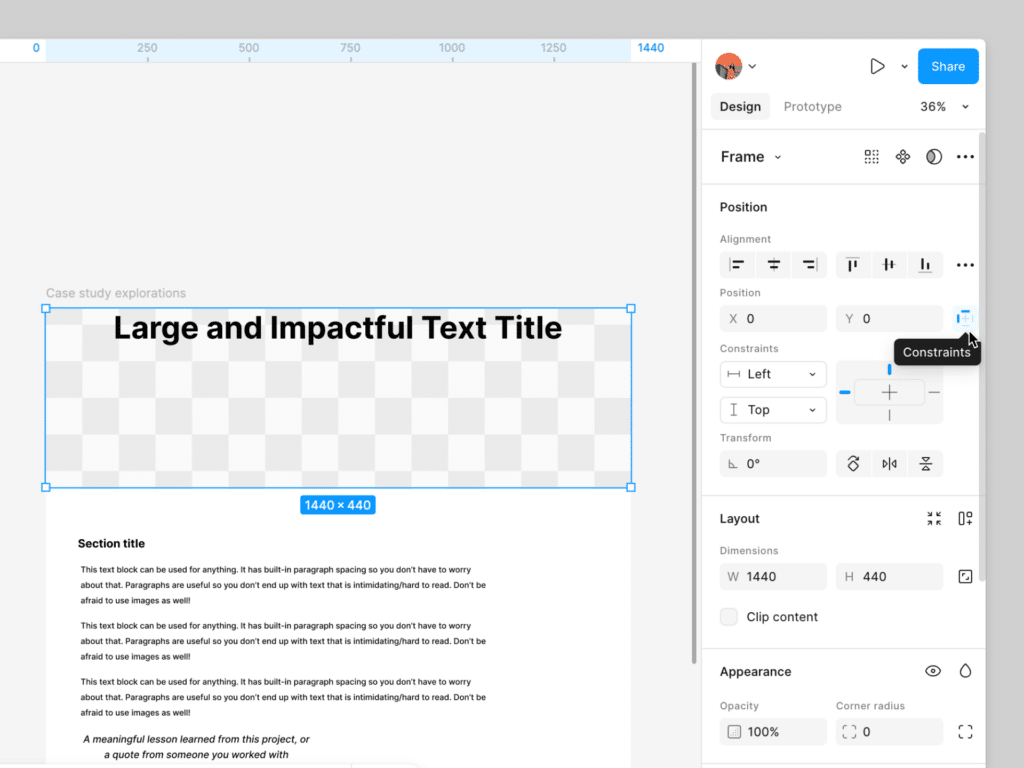Align the frame to vertical center
Image resolution: width=1024 pixels, height=768 pixels.
coord(889,264)
